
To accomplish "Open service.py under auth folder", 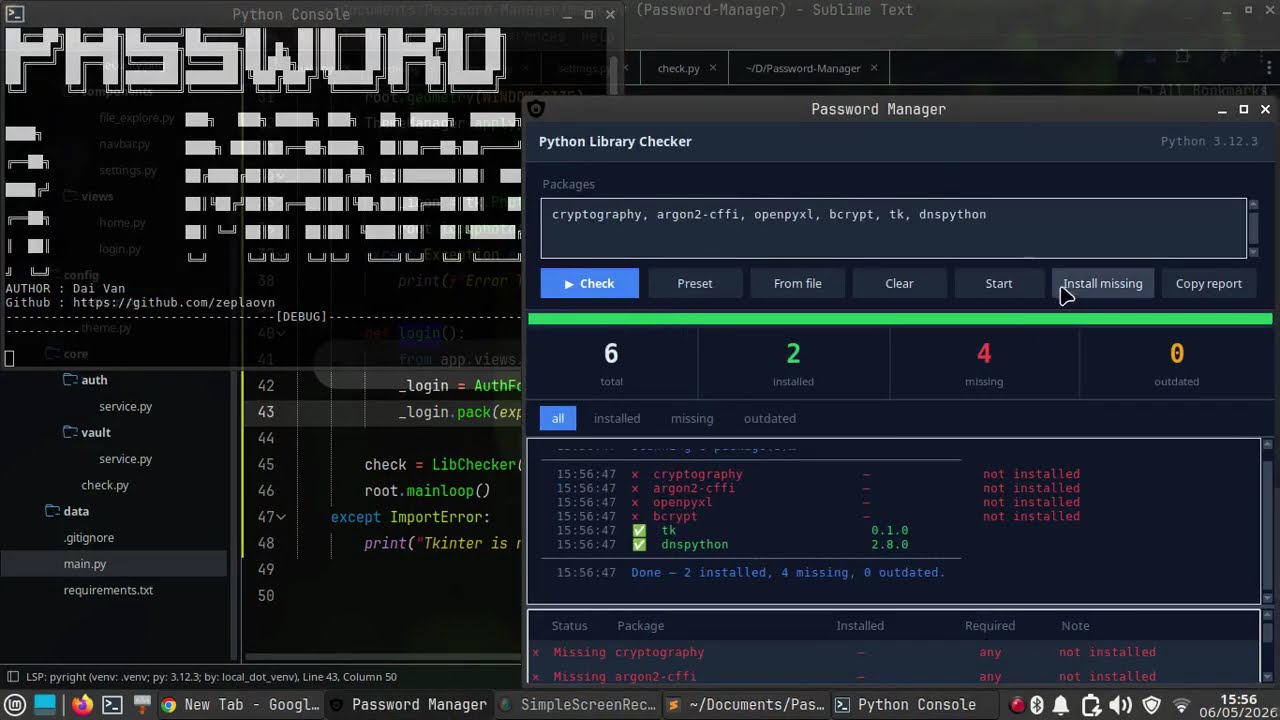I will pyautogui.click(x=125, y=407).
